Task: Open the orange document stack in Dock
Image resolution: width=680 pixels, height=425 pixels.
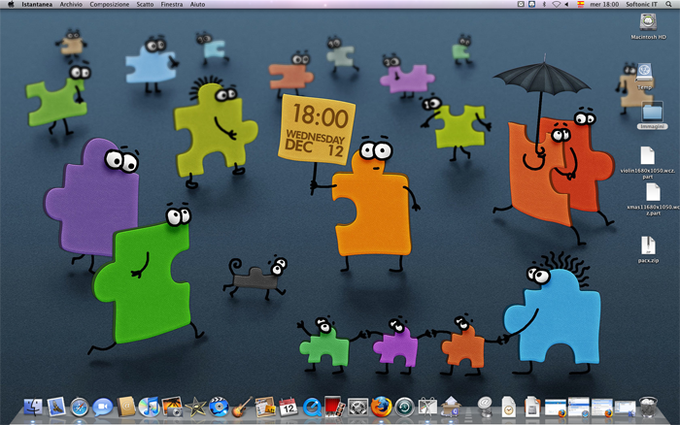Action: tap(532, 407)
